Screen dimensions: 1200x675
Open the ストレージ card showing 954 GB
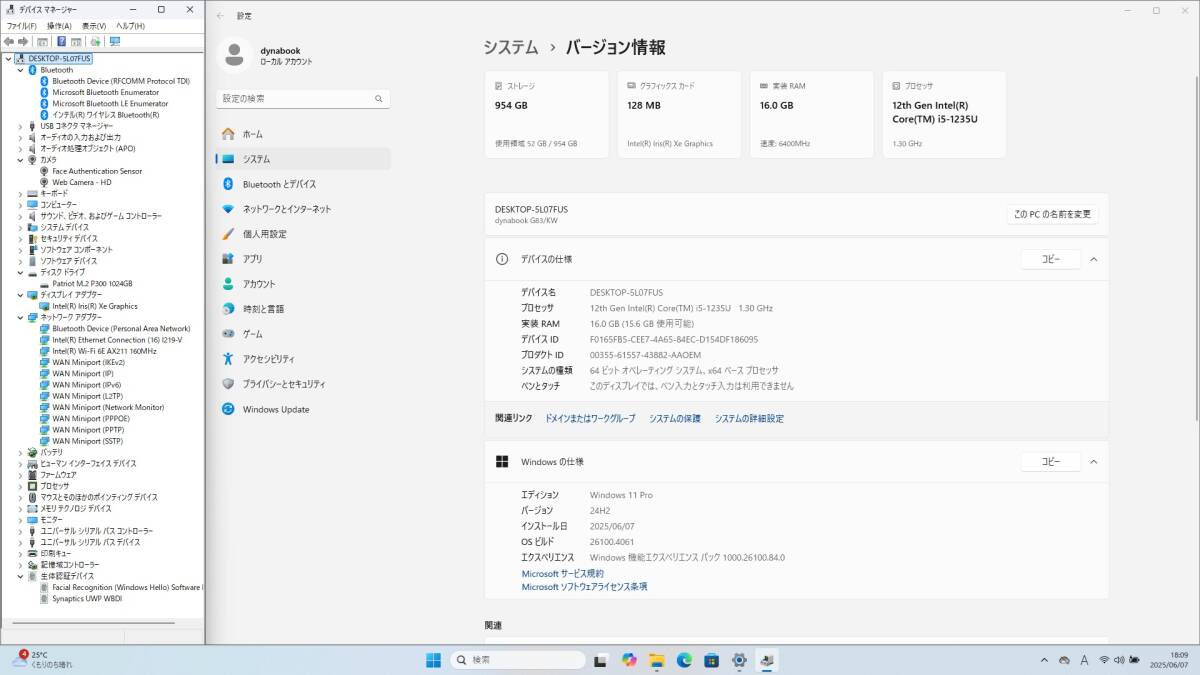(x=546, y=114)
